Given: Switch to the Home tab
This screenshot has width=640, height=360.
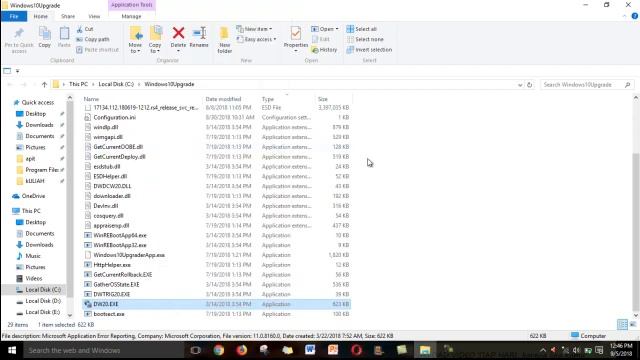Looking at the screenshot, I should 40,16.
